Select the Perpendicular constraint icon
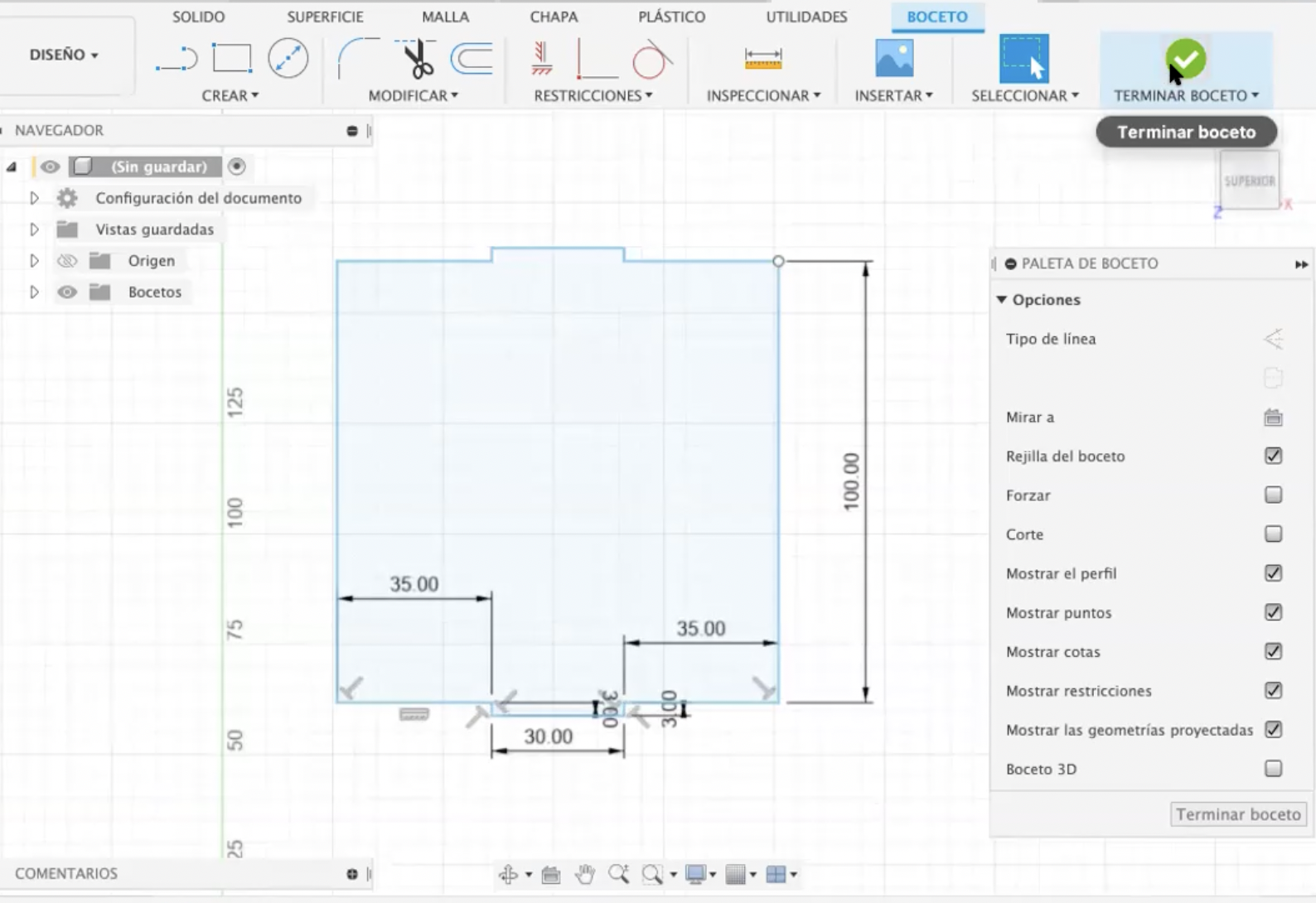Image resolution: width=1316 pixels, height=903 pixels. click(596, 59)
